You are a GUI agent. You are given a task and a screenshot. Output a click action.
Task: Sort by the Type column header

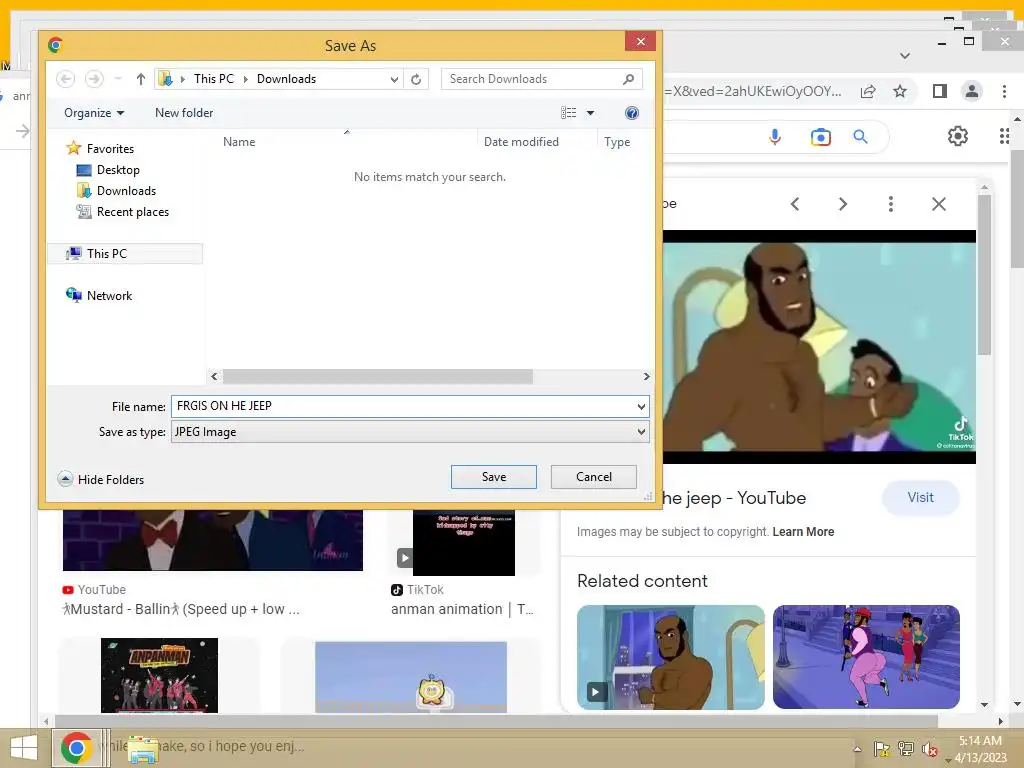(617, 142)
